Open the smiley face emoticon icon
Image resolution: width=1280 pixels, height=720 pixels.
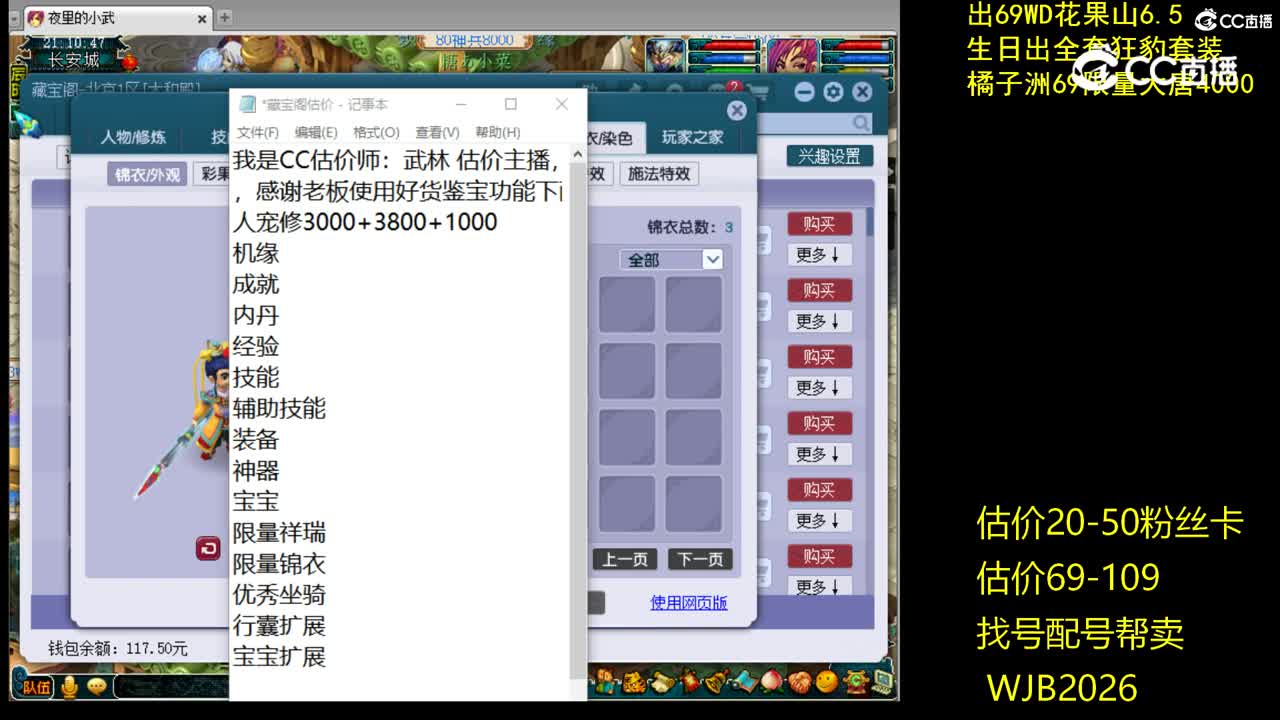pos(827,682)
